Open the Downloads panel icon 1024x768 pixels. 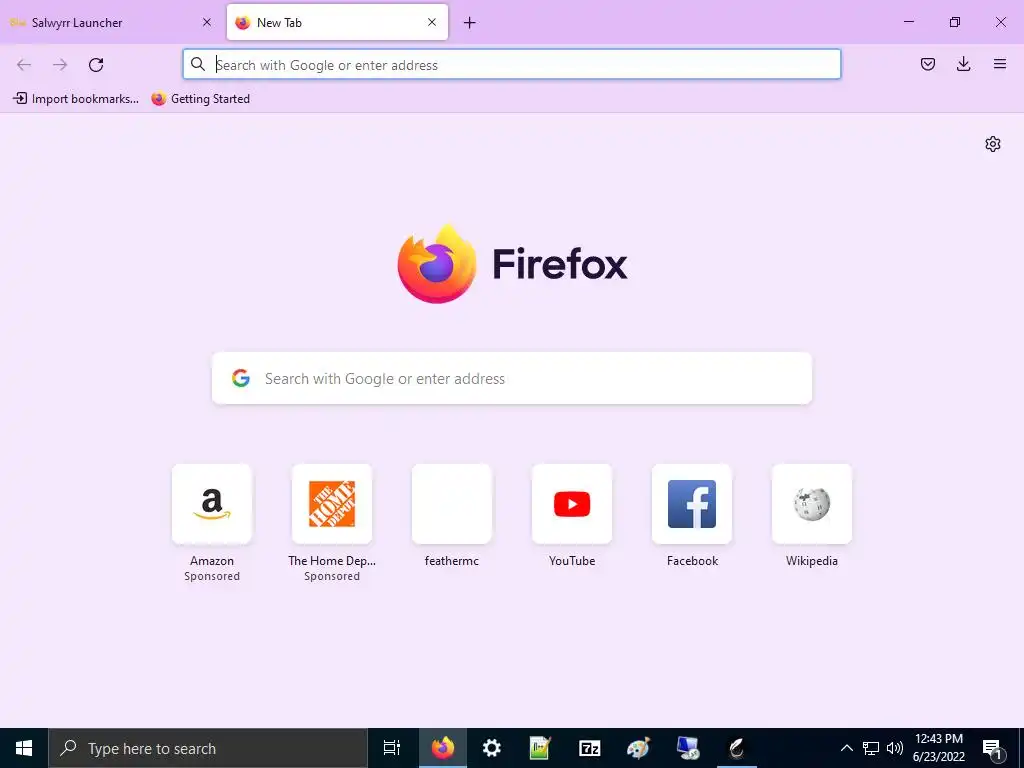coord(963,64)
